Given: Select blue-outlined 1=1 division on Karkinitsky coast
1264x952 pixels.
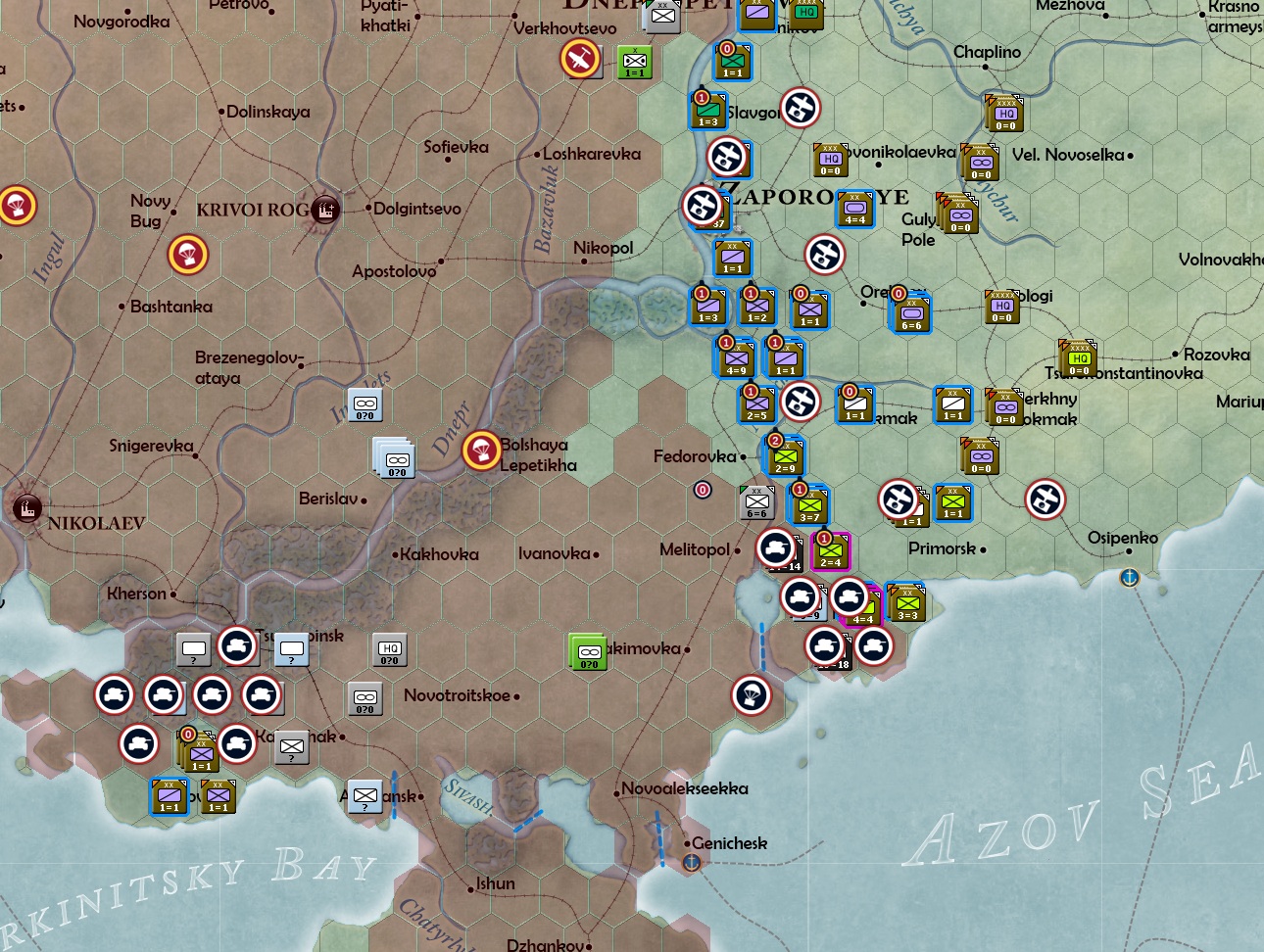Looking at the screenshot, I should point(169,796).
